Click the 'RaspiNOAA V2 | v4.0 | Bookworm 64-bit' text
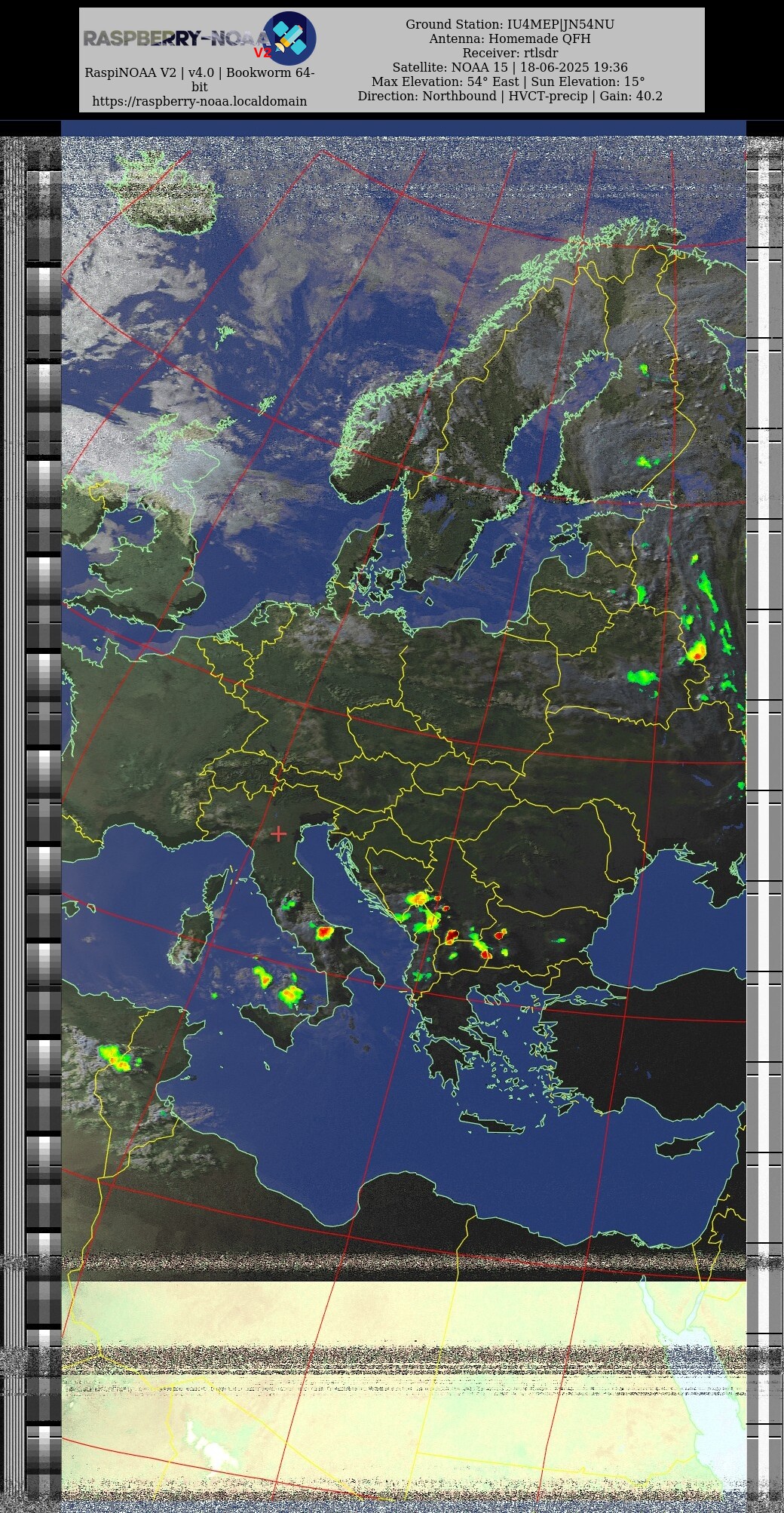The image size is (784, 1513). pos(200,80)
